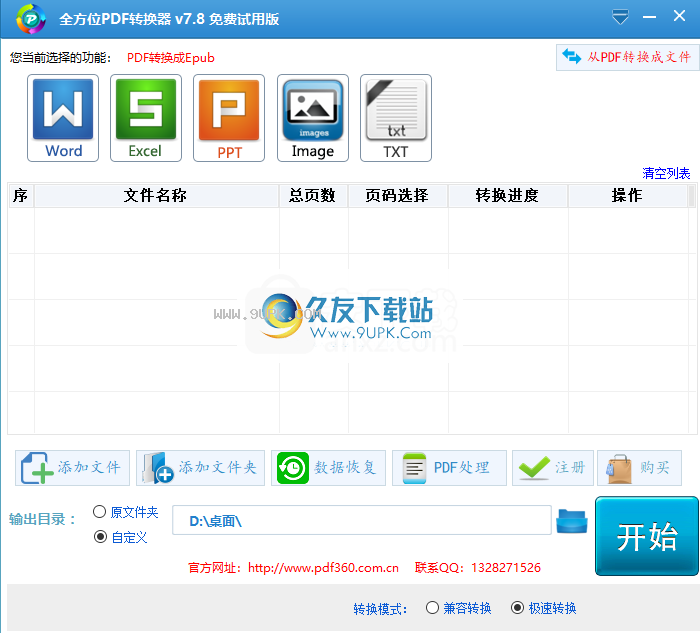Open the official website http://www.pdf360.com.cn link

(323, 568)
